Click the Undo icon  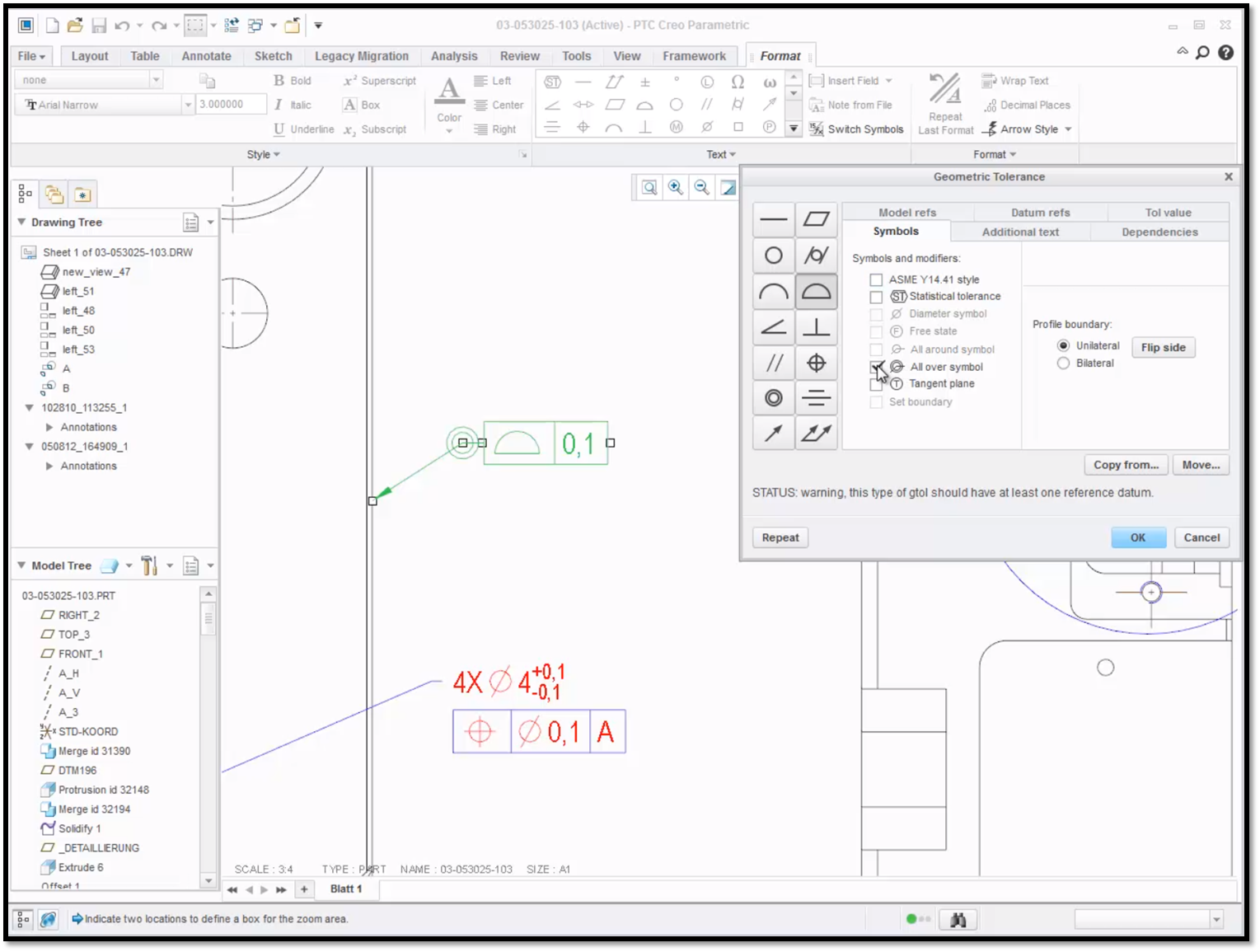pos(122,26)
